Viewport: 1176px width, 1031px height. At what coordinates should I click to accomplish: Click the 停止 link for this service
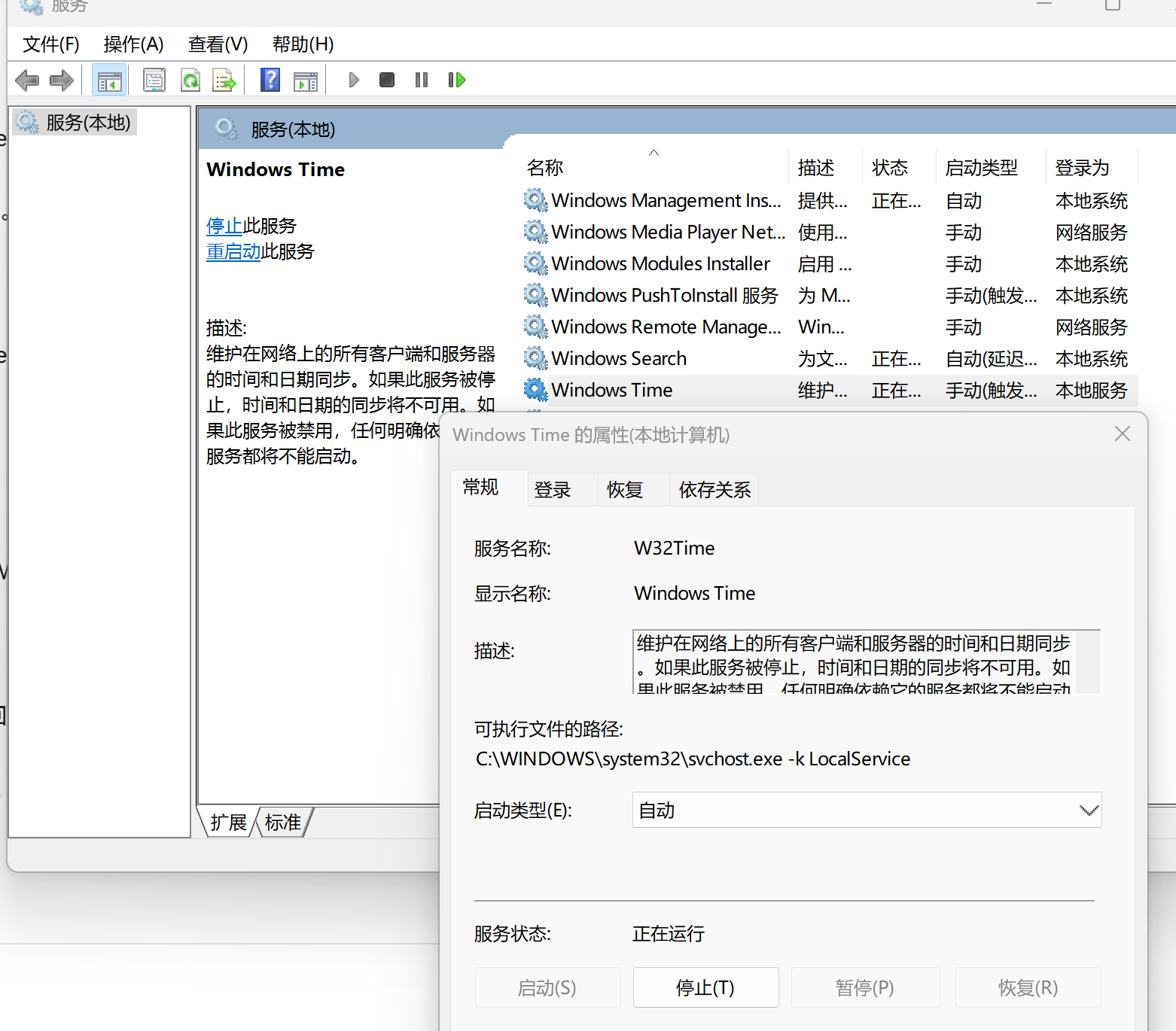point(224,226)
